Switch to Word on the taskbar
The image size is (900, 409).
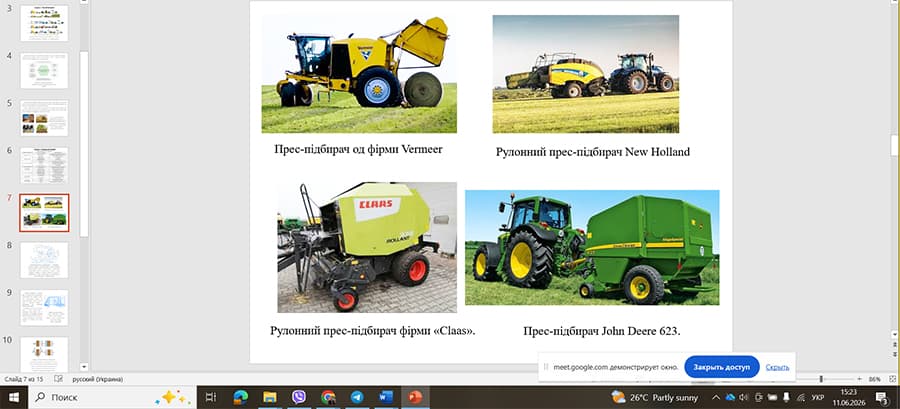(386, 397)
